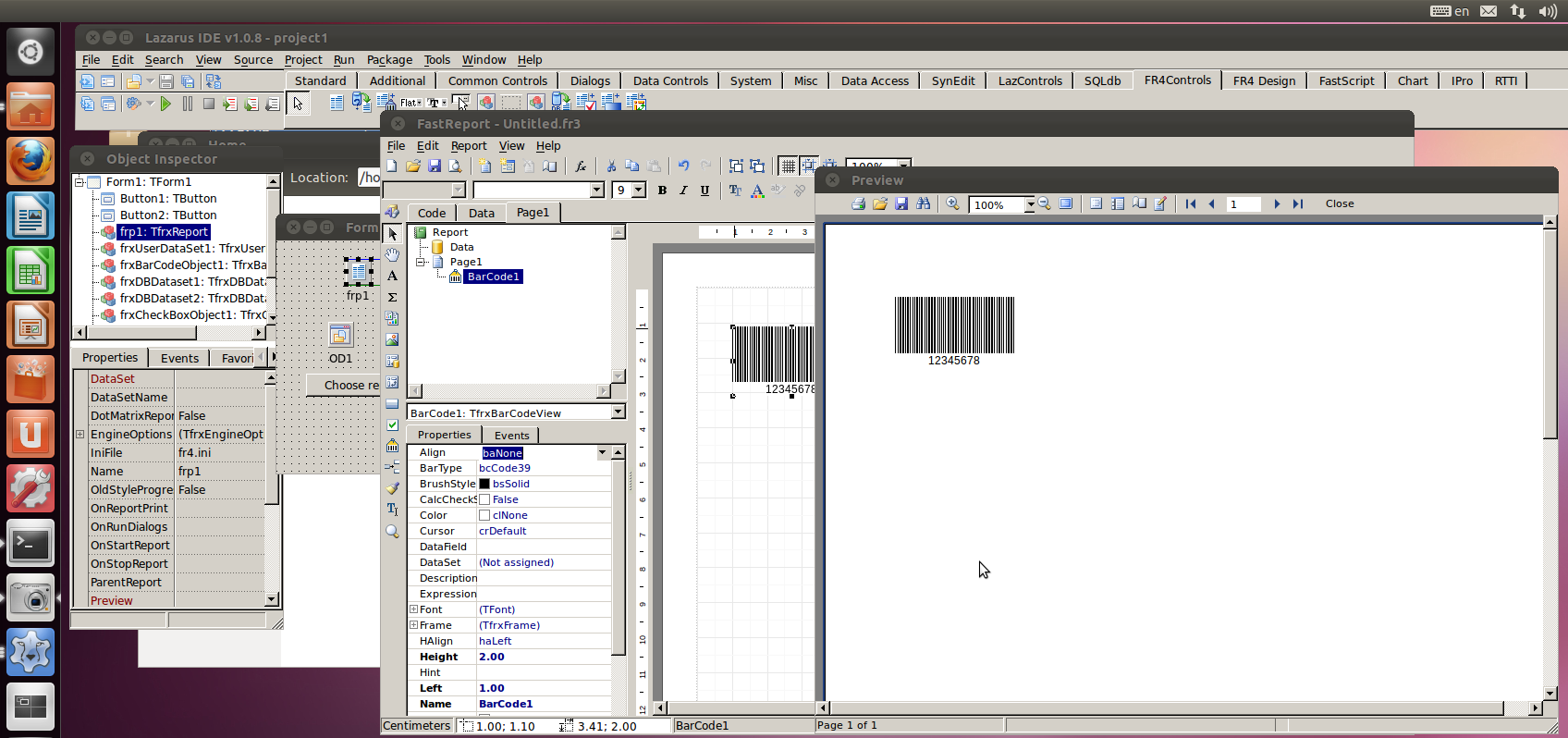Switch to the Code tab
This screenshot has height=738, width=1568.
point(432,213)
